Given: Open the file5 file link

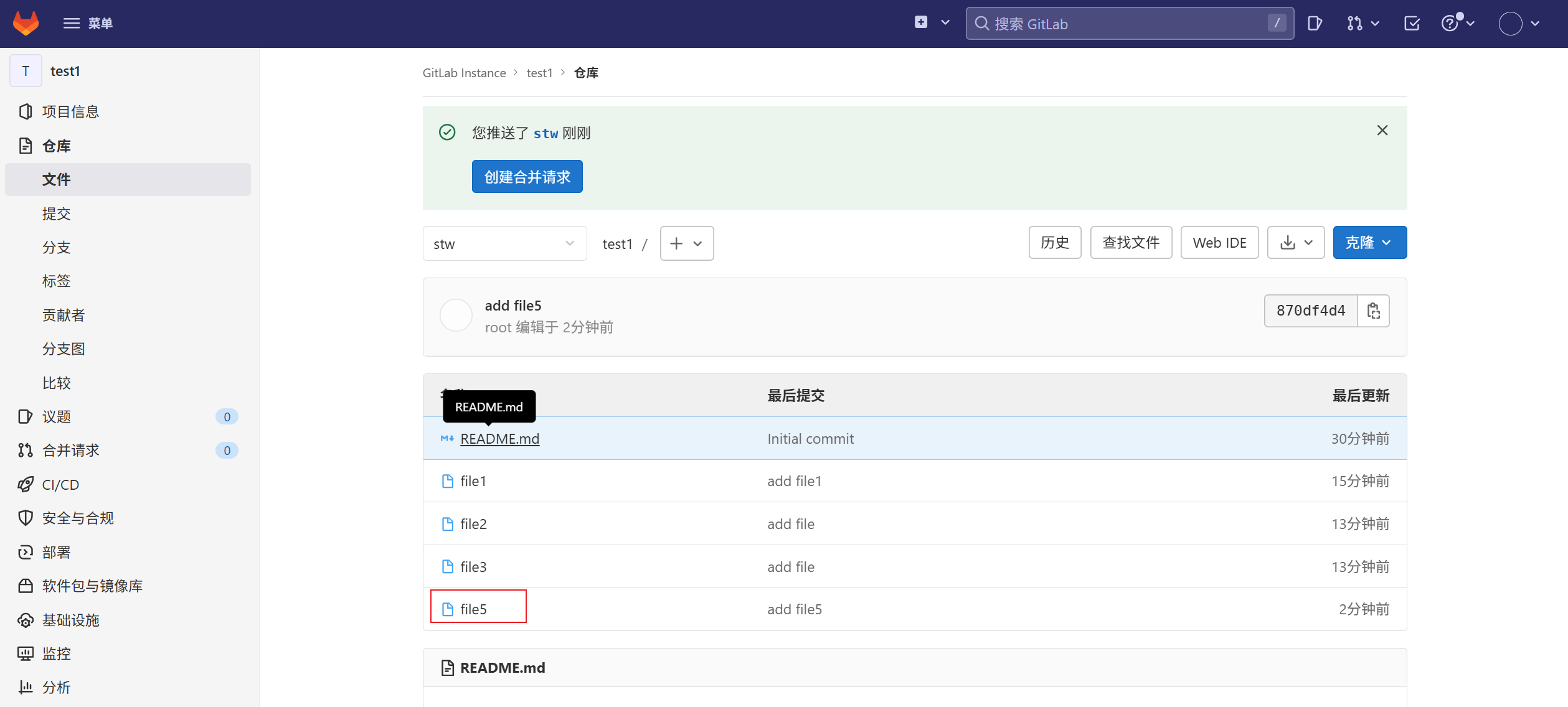Looking at the screenshot, I should click(x=473, y=609).
